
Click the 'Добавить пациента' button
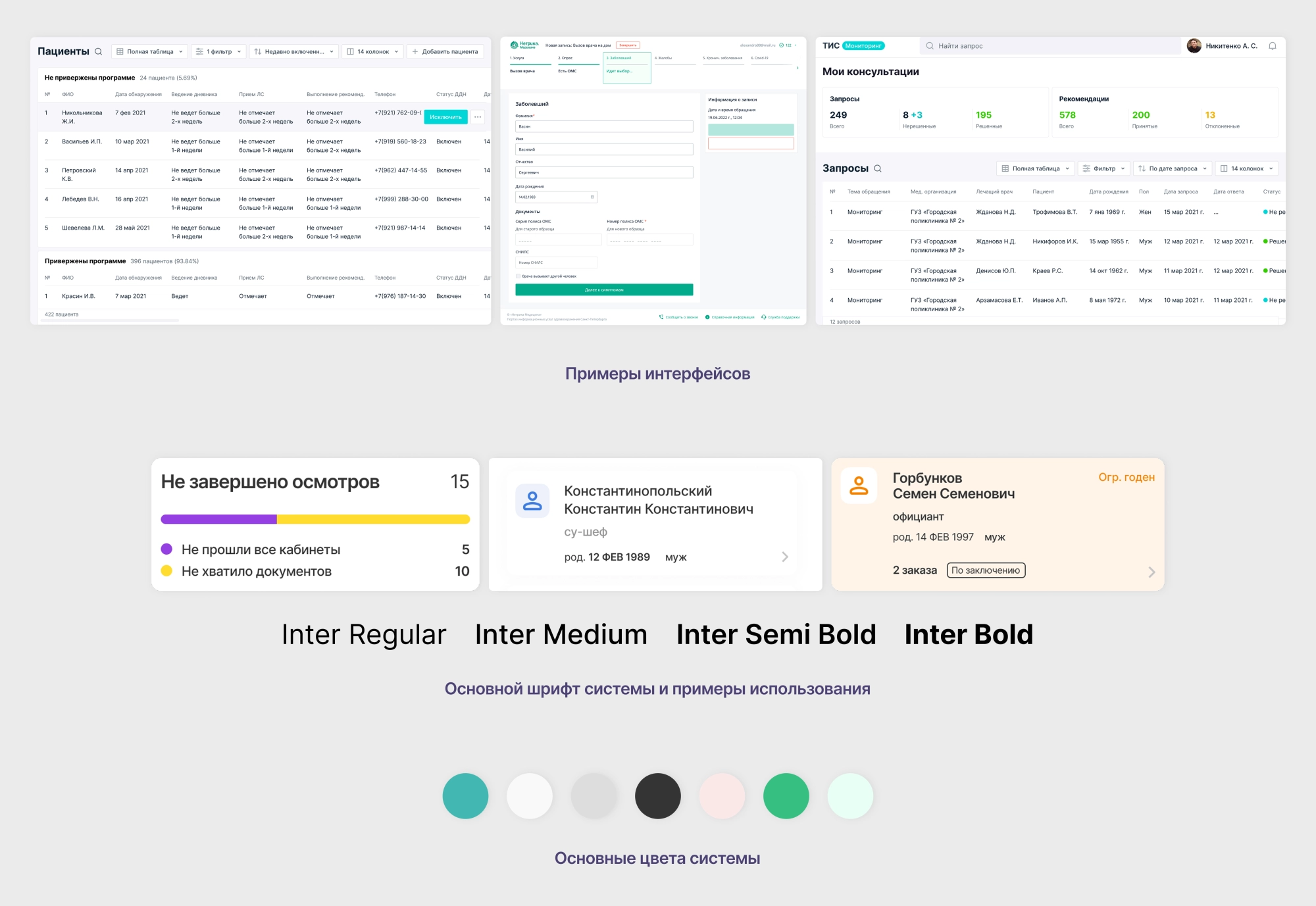point(445,51)
